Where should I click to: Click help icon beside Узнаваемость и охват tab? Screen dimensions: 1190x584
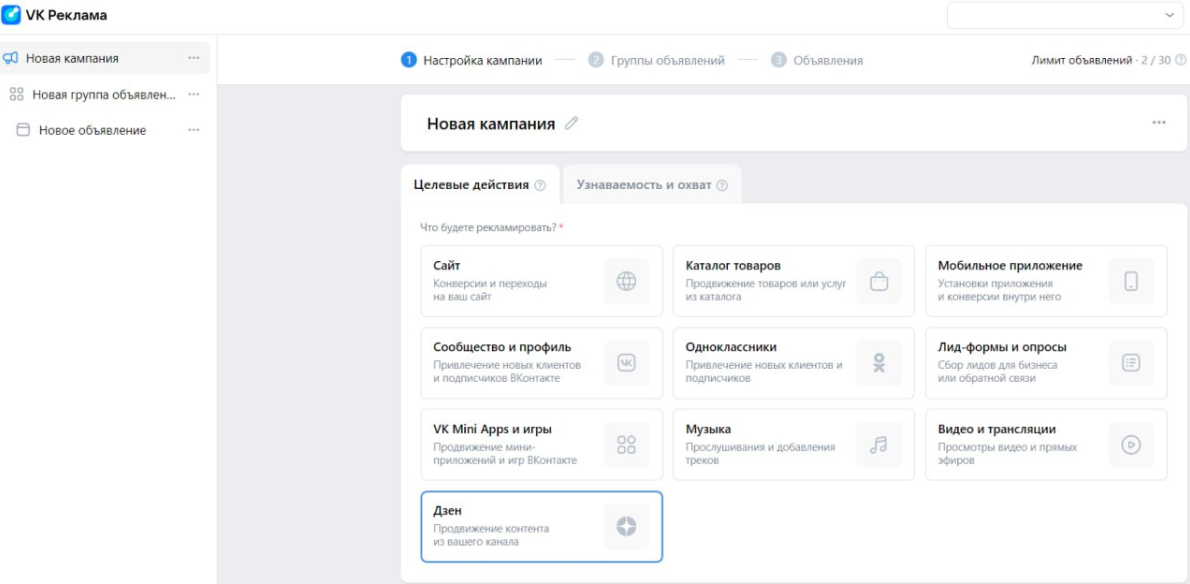click(x=722, y=185)
